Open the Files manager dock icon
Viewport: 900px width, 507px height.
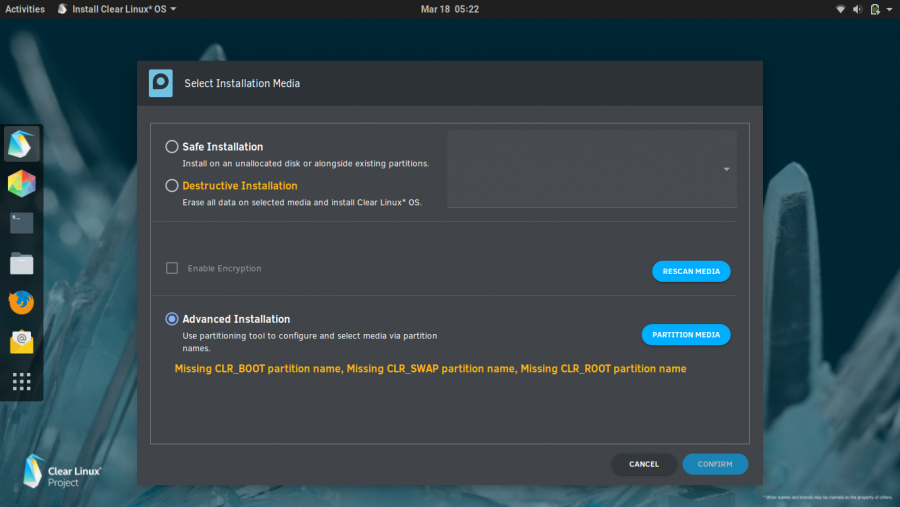pos(22,264)
